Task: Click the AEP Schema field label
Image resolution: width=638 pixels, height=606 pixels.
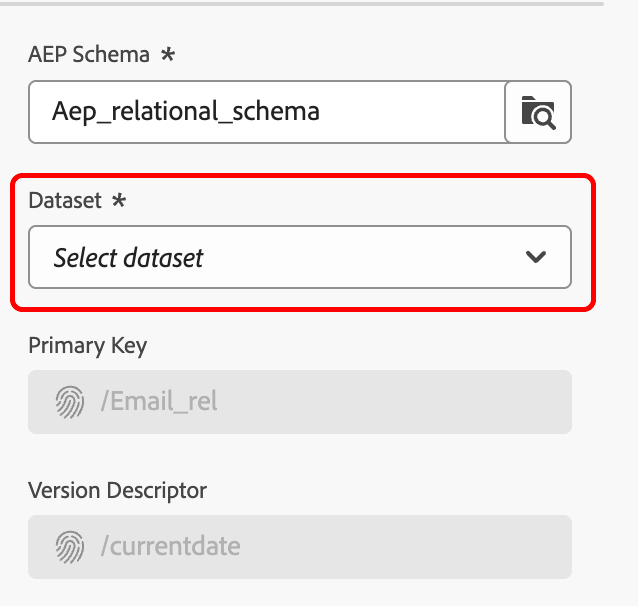Action: pos(88,56)
